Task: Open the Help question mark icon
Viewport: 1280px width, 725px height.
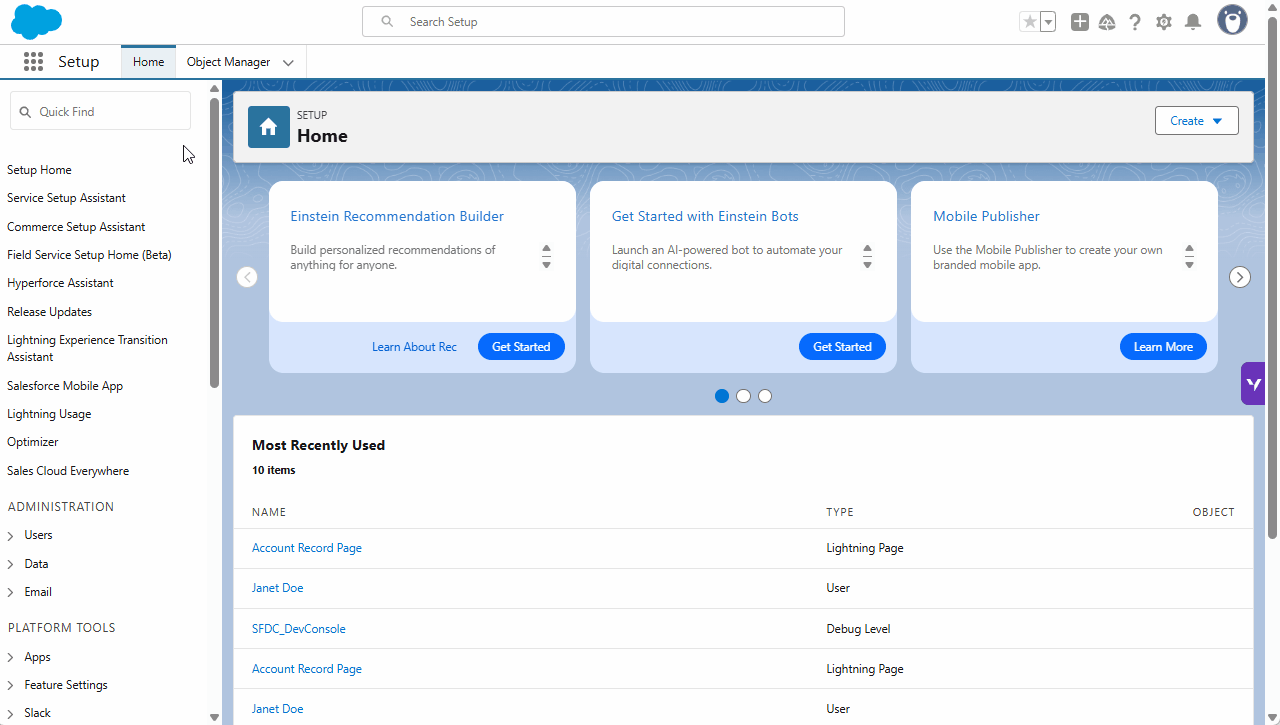Action: pyautogui.click(x=1135, y=22)
